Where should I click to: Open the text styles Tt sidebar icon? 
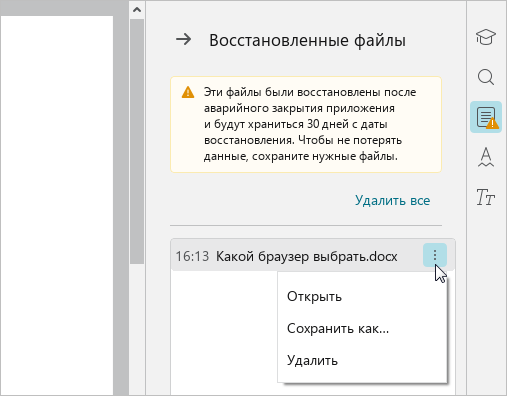tap(485, 197)
